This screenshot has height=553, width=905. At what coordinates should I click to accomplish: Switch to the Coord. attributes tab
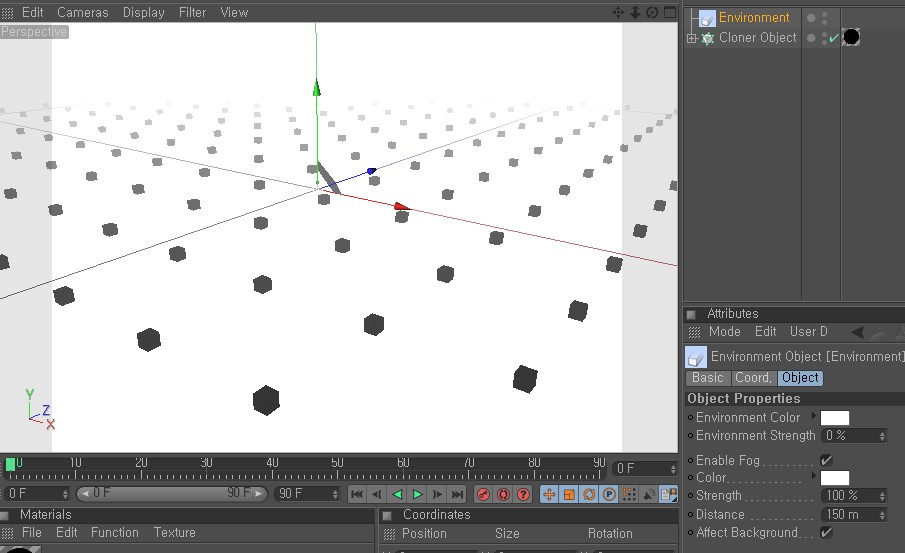click(x=753, y=378)
